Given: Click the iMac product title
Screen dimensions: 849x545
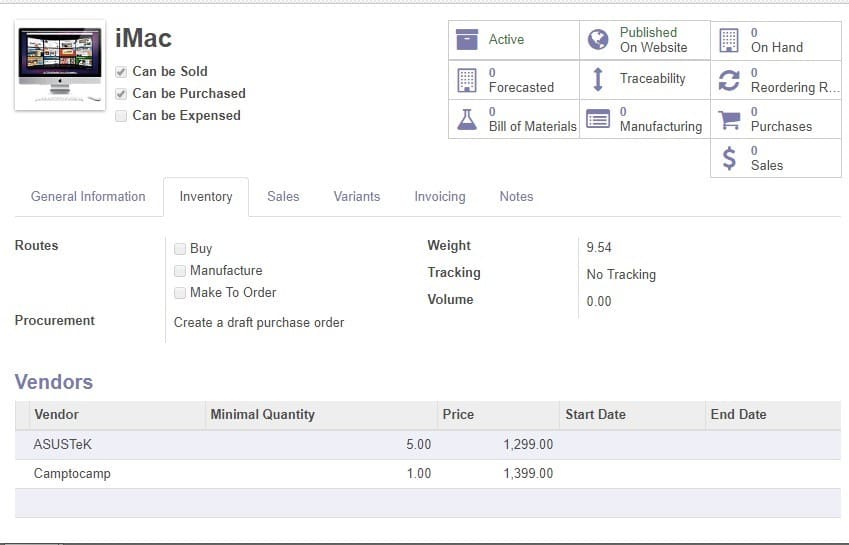Looking at the screenshot, I should (143, 38).
